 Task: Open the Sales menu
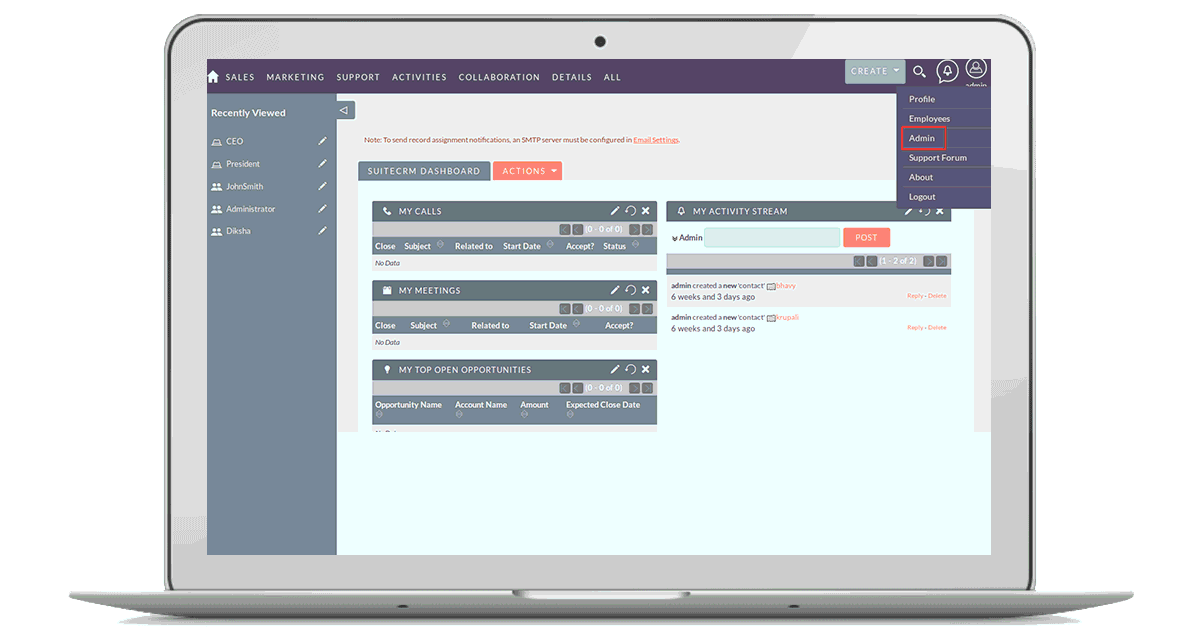pos(240,77)
